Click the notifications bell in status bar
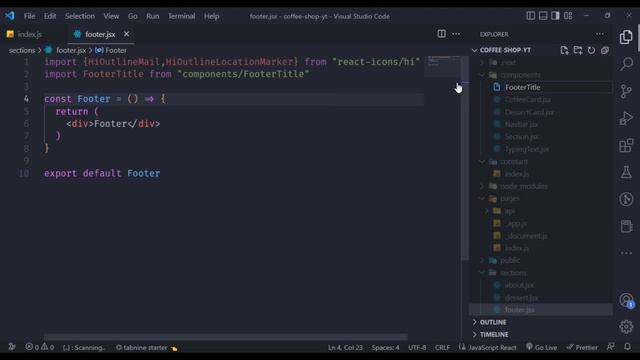640x360 pixels. (627, 347)
